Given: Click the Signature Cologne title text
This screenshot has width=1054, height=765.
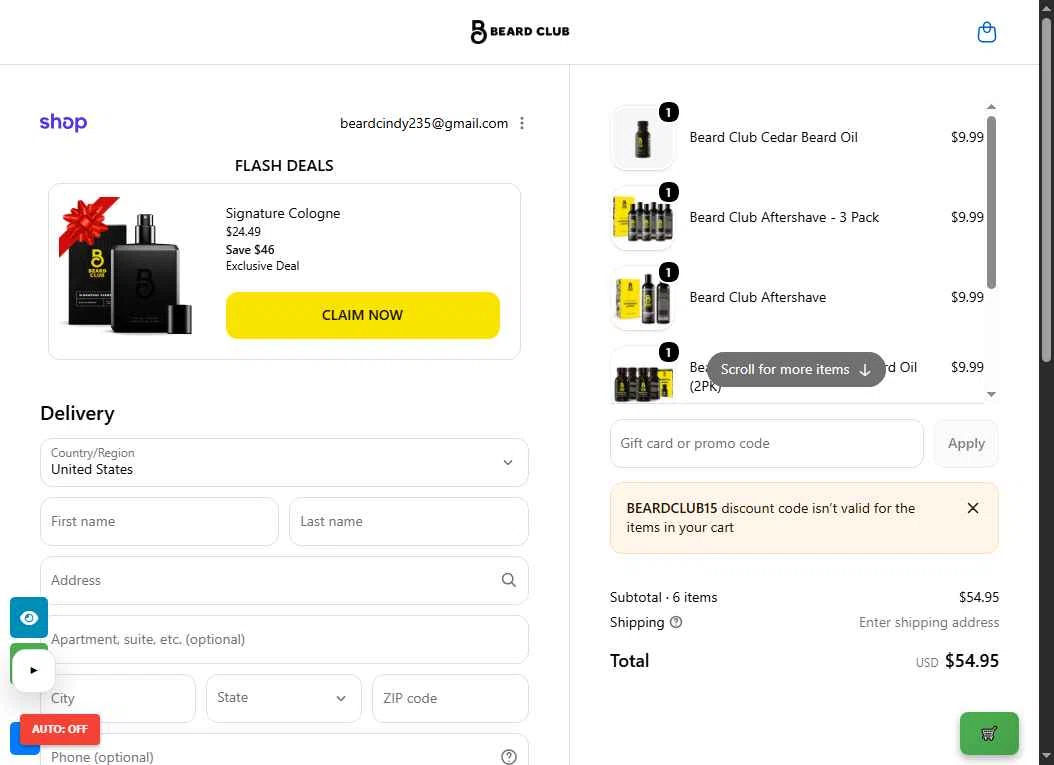Looking at the screenshot, I should click(282, 213).
